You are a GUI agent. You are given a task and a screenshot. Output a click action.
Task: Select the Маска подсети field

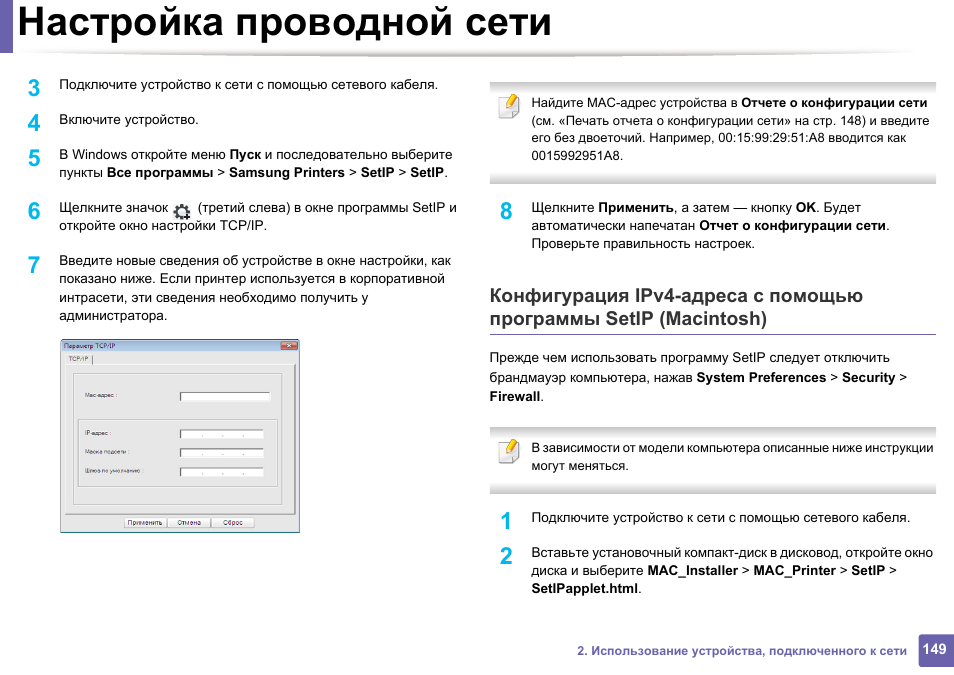pos(221,452)
